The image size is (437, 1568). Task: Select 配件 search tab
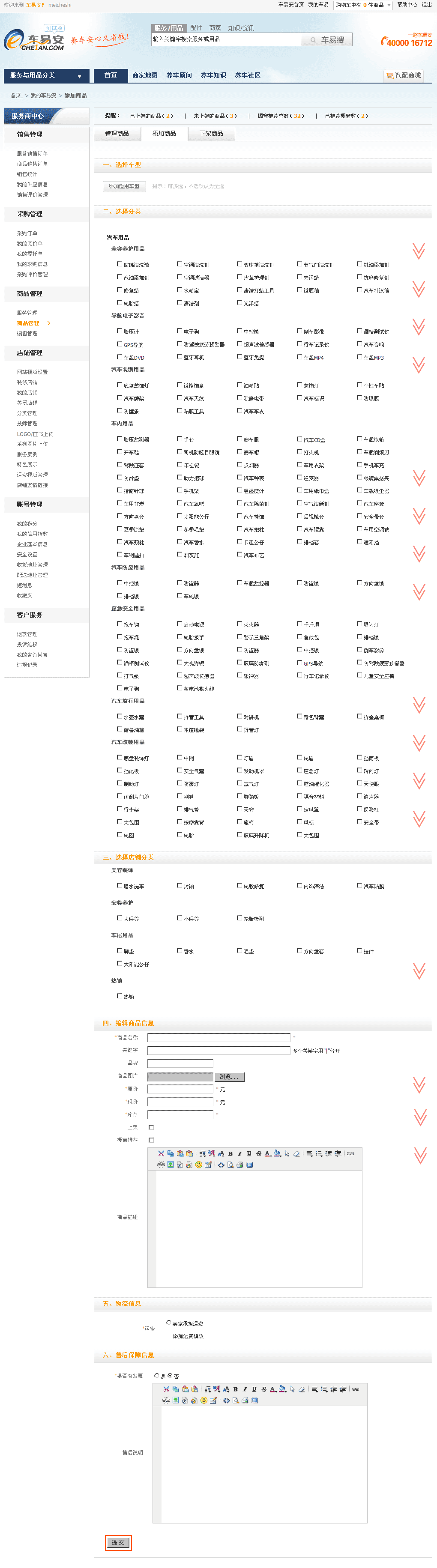click(196, 28)
